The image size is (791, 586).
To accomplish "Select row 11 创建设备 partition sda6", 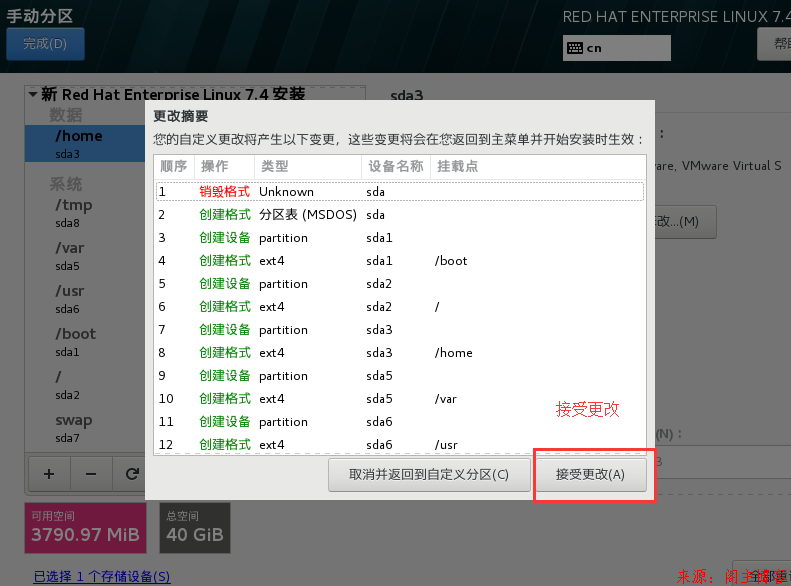I will coord(400,422).
